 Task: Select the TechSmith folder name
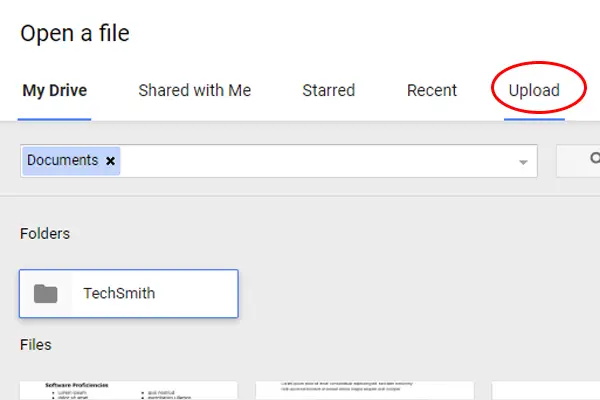pyautogui.click(x=119, y=294)
